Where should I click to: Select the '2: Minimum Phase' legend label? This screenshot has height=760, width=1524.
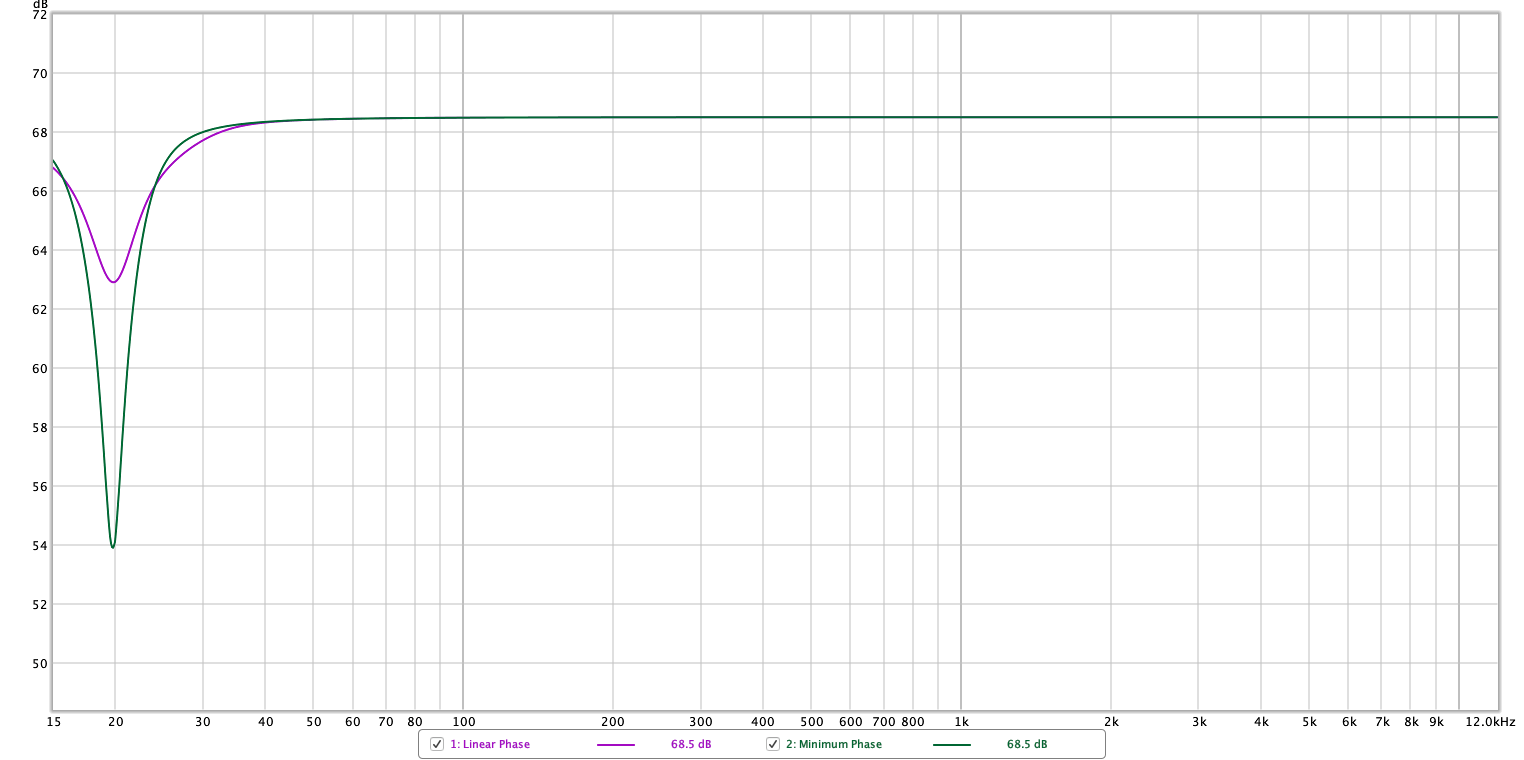(x=833, y=744)
